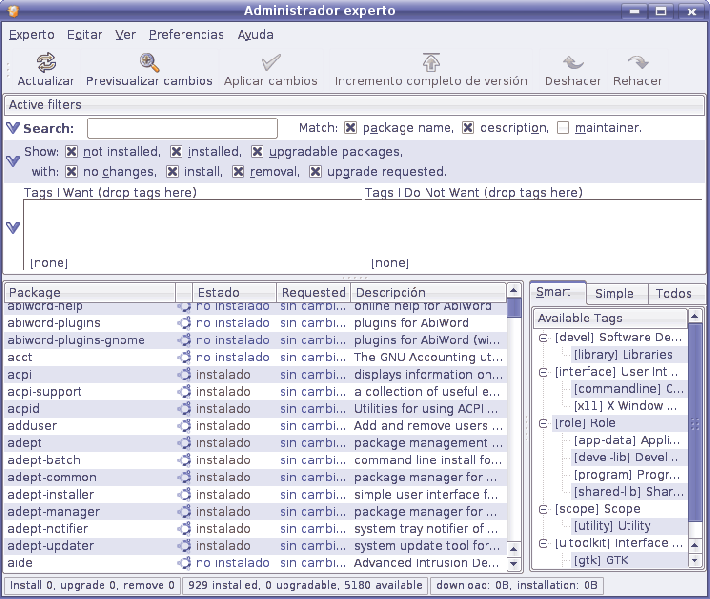Screen dimensions: 710x599
Task: Collapse the [role] Role tag tree
Action: [x=543, y=424]
